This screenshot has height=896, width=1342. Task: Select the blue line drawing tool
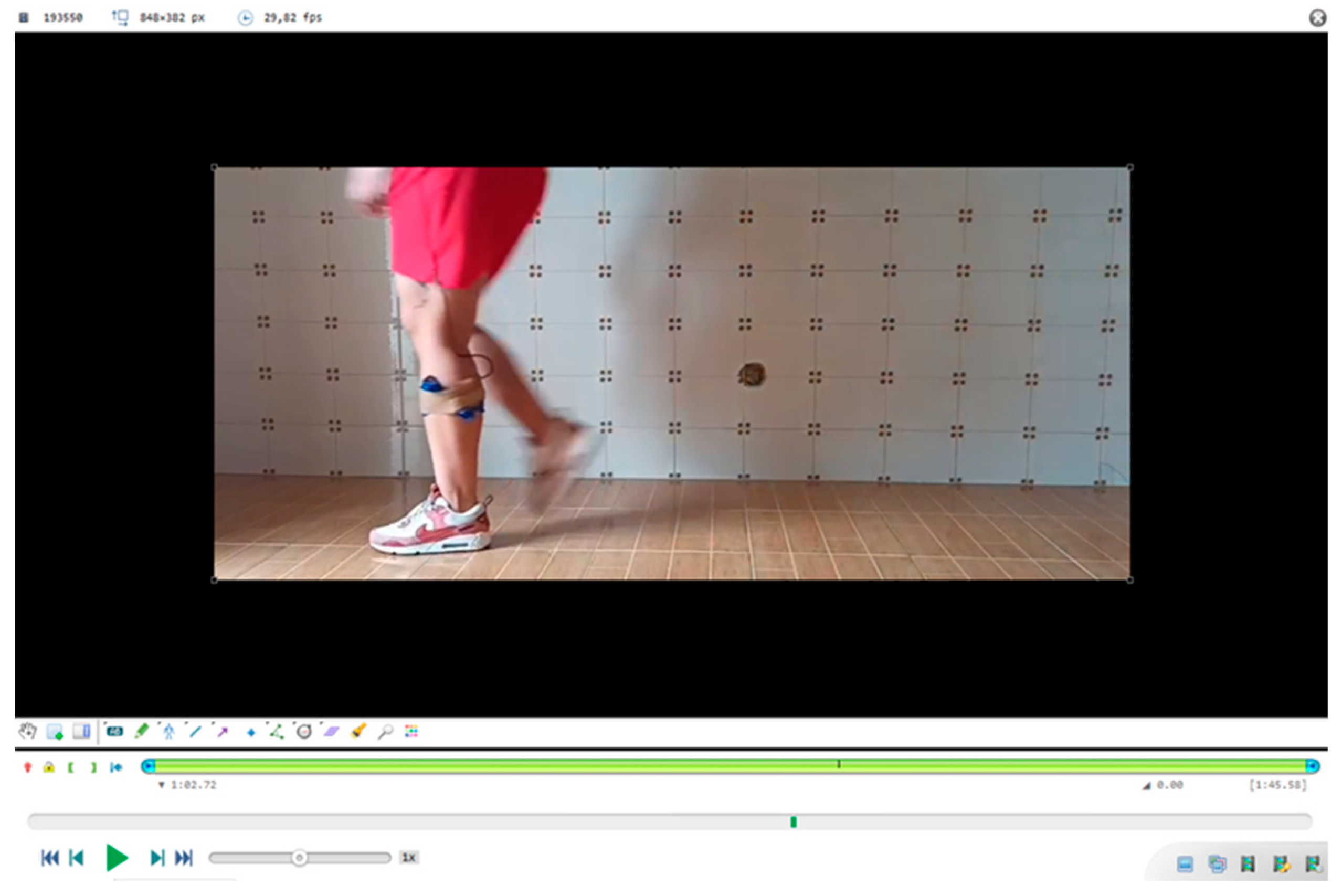195,731
